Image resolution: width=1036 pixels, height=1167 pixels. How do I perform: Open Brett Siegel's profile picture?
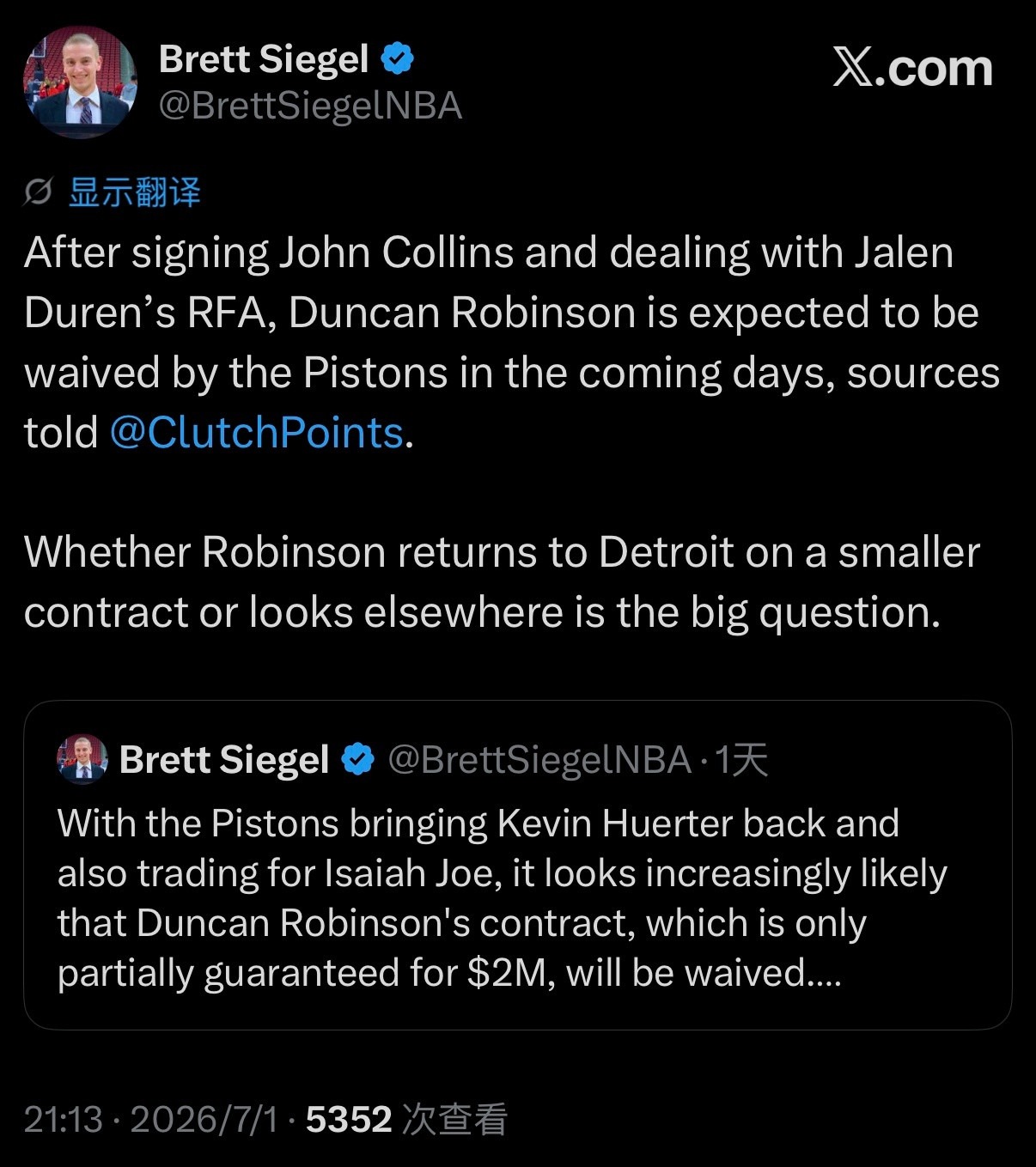click(80, 82)
